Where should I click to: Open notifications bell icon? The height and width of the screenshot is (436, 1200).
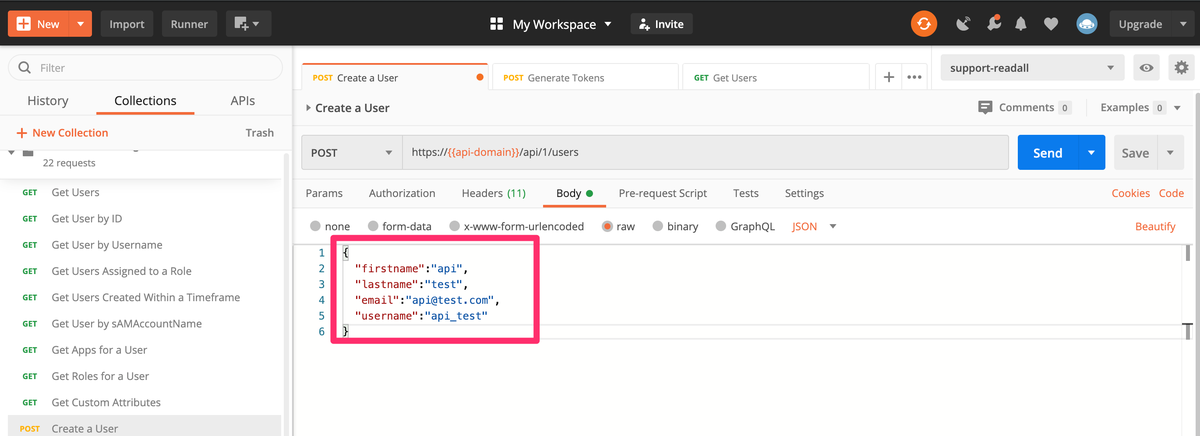point(1021,24)
